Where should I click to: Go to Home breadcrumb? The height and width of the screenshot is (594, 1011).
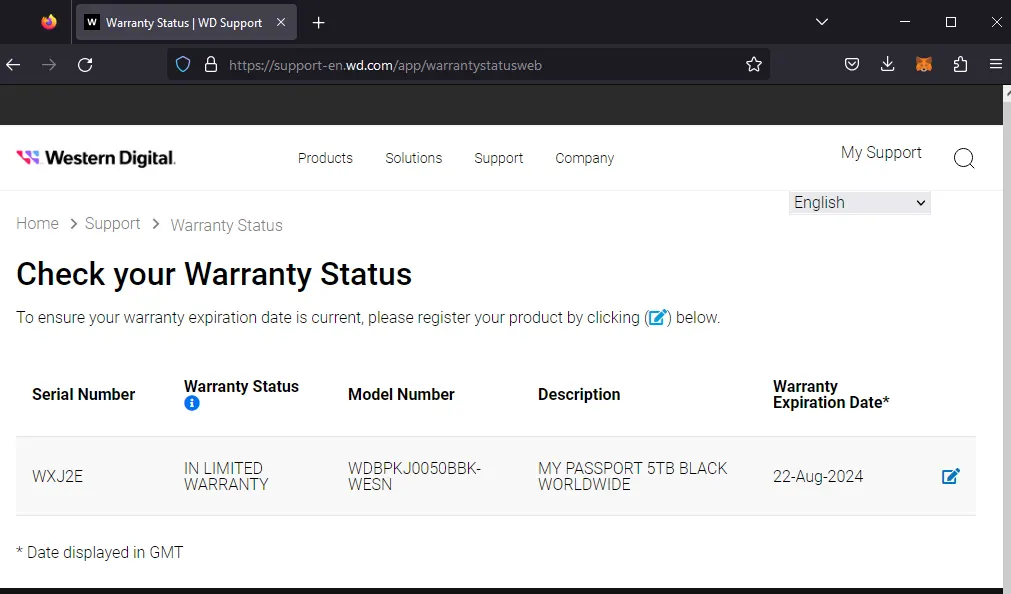37,223
